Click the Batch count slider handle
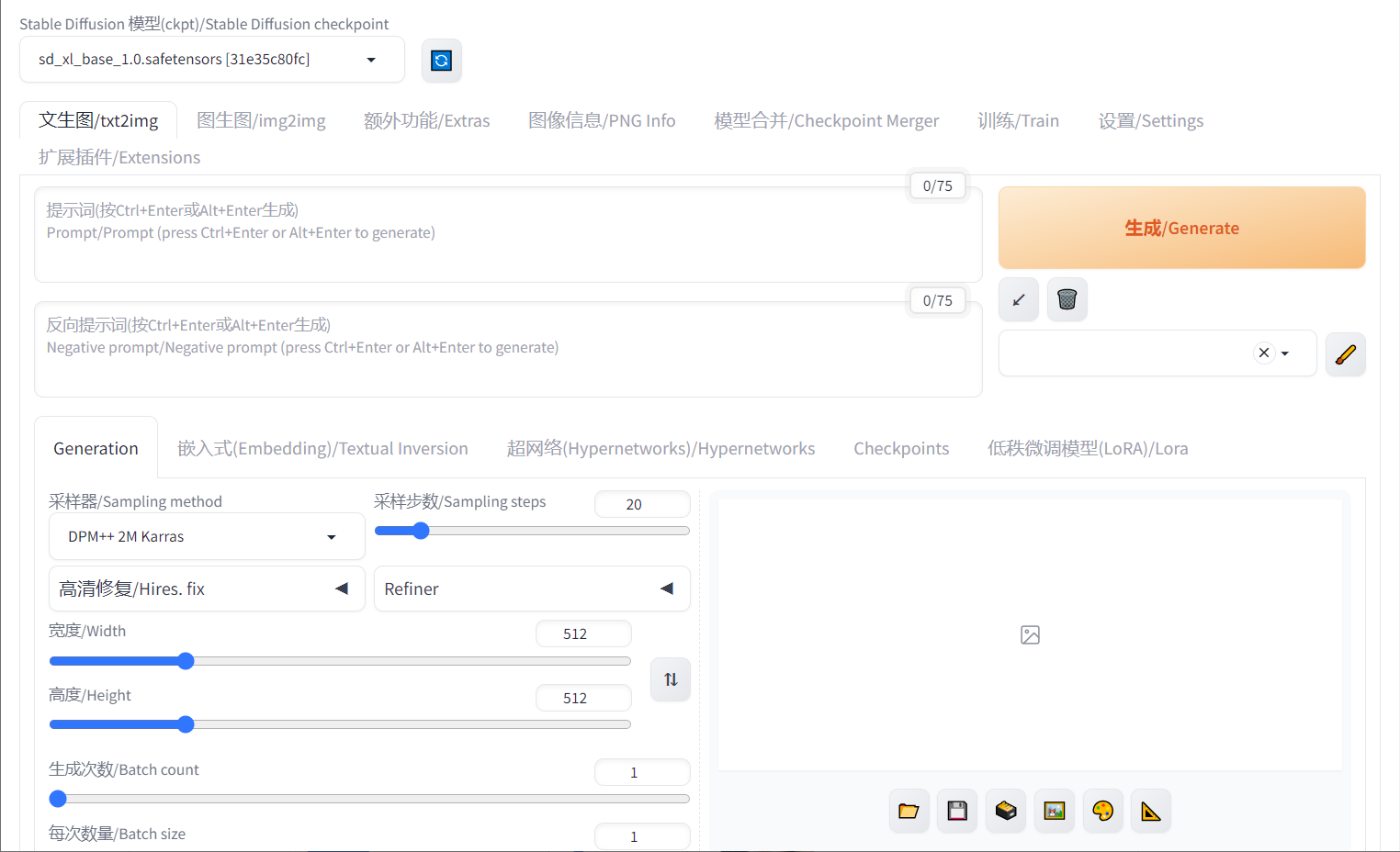The image size is (1400, 852). pos(58,799)
